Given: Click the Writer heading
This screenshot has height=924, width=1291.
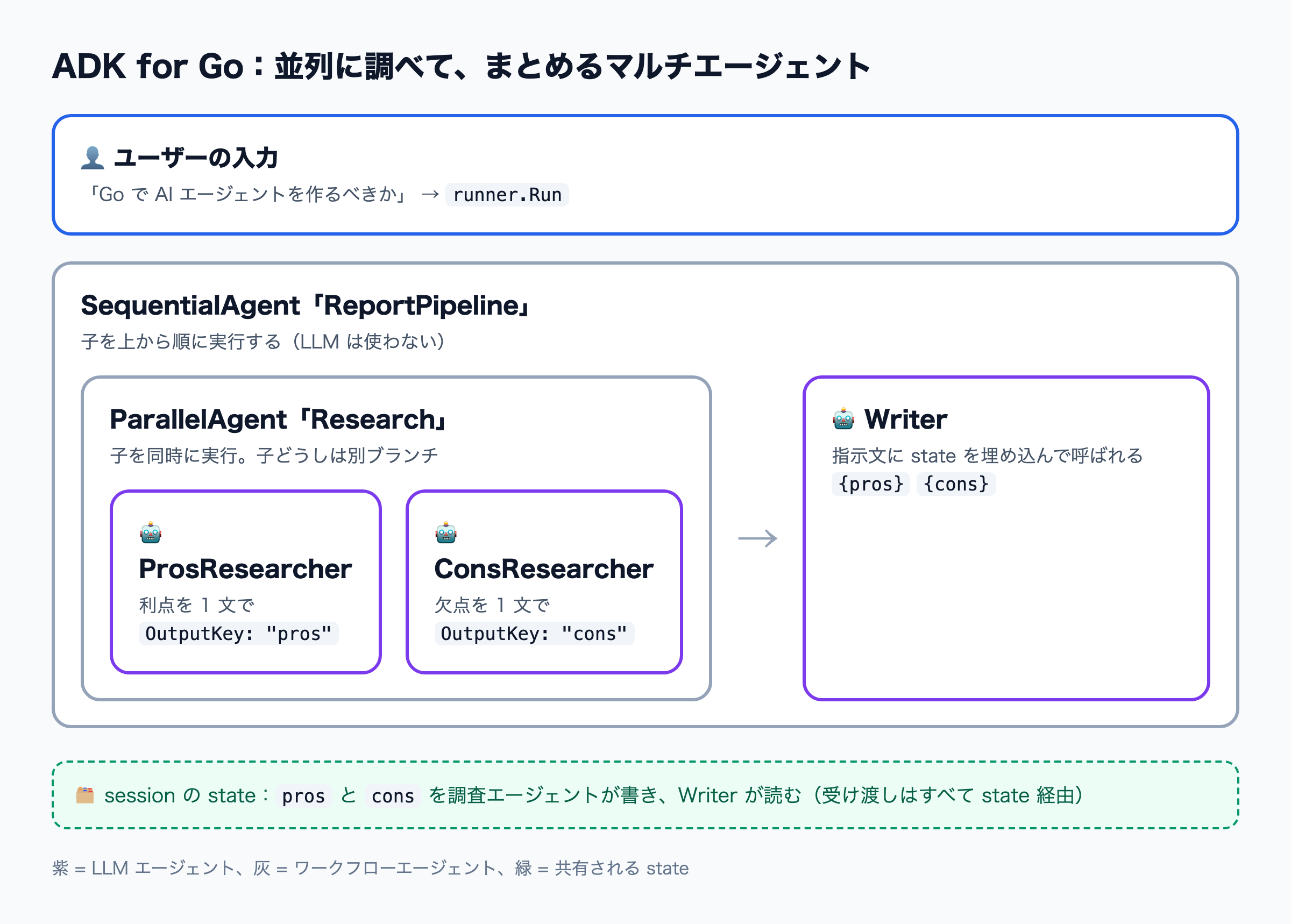Looking at the screenshot, I should click(906, 420).
